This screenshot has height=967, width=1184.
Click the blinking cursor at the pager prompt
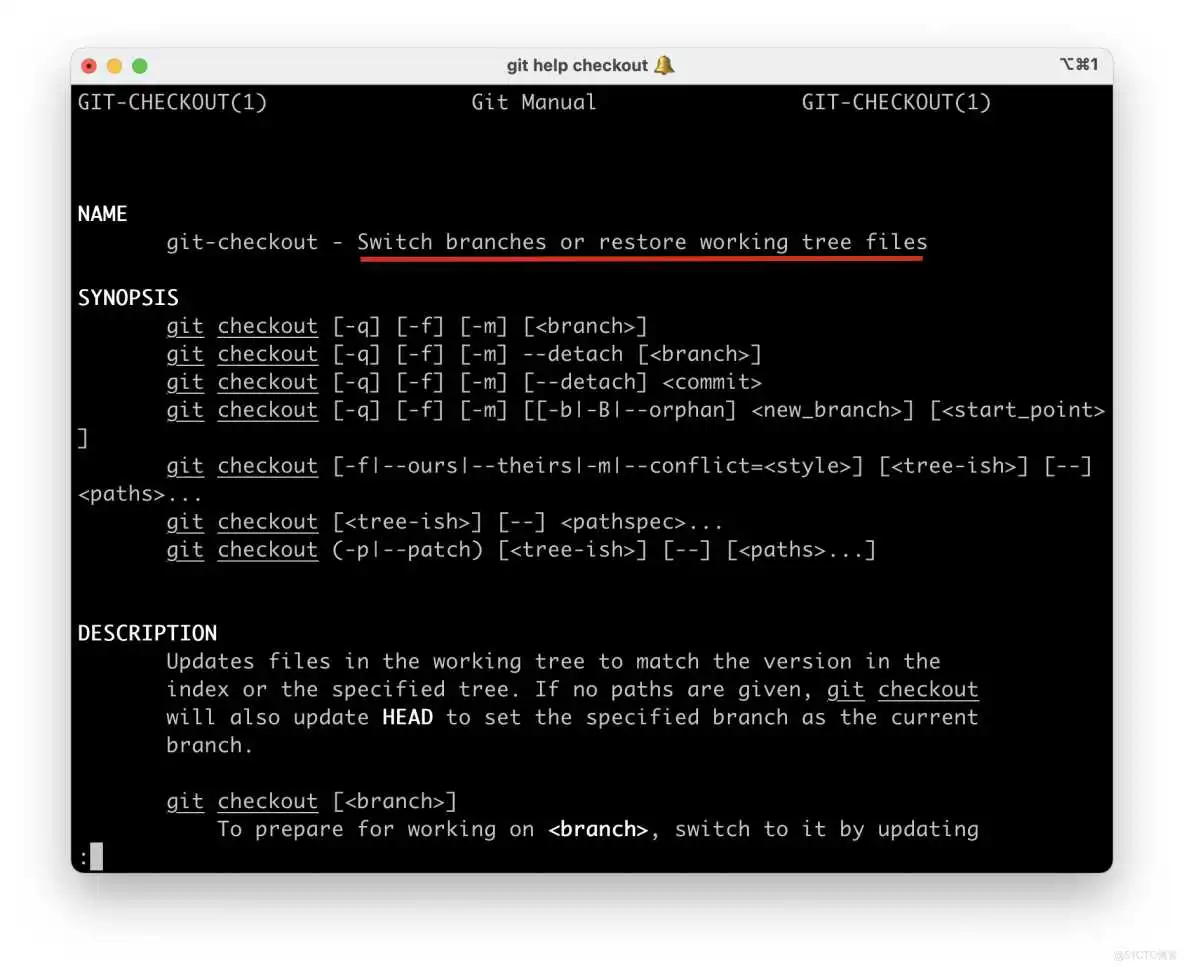click(x=96, y=856)
